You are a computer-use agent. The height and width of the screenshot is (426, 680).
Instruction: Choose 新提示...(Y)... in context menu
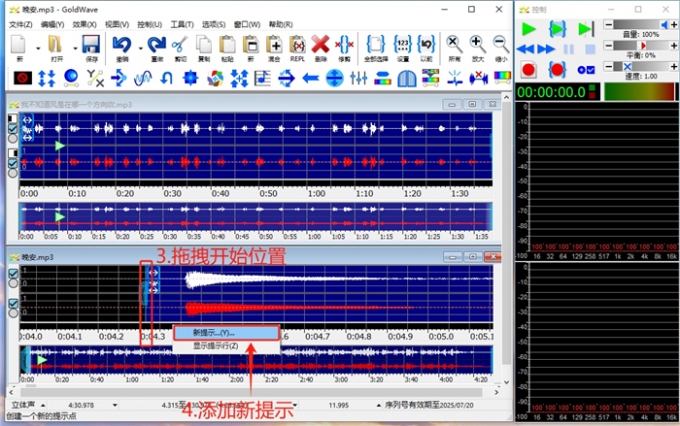coord(226,333)
